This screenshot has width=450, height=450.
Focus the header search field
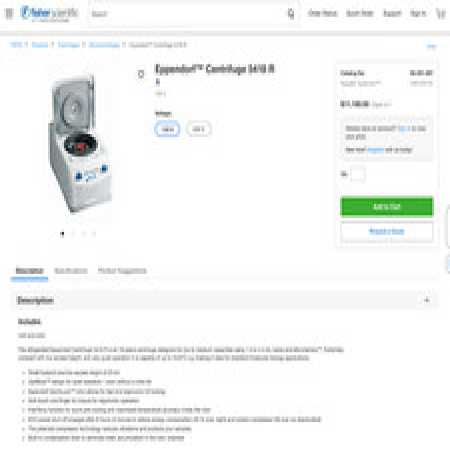[188, 14]
